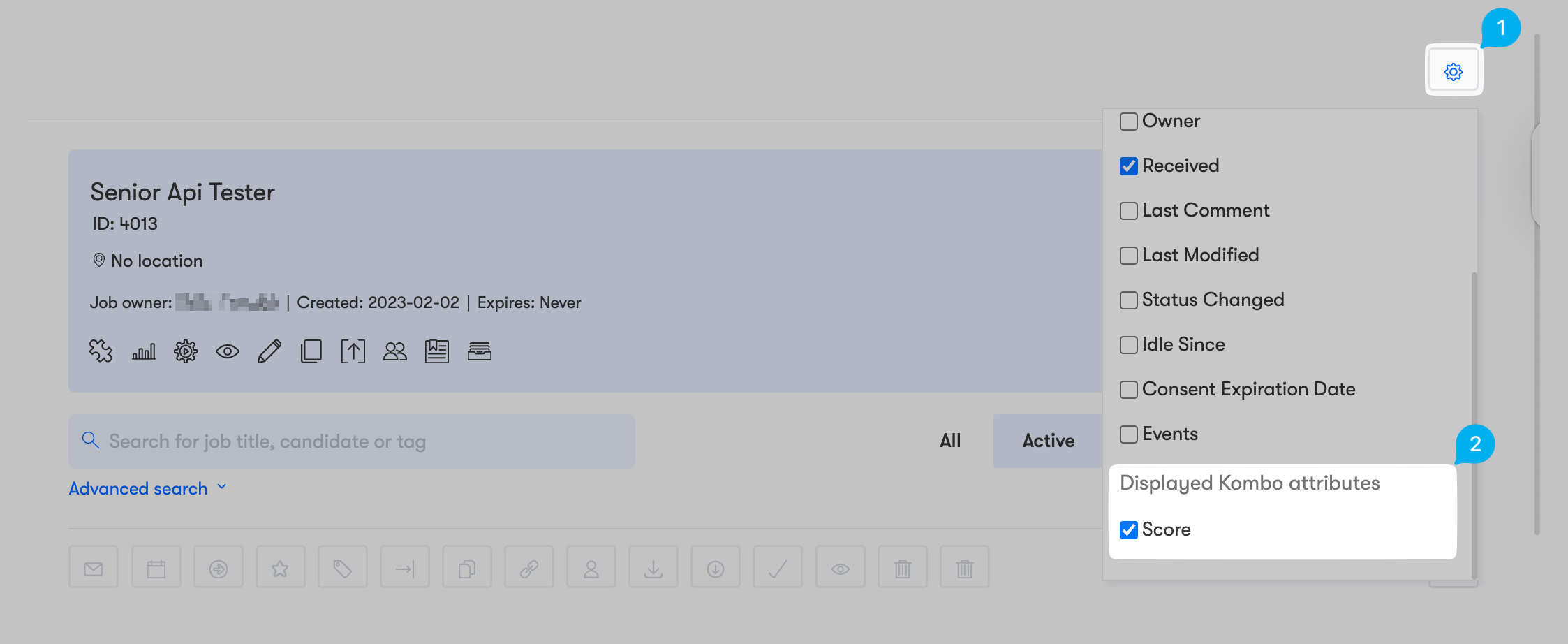
Task: Click the puzzle piece icon on job card
Action: click(x=101, y=351)
